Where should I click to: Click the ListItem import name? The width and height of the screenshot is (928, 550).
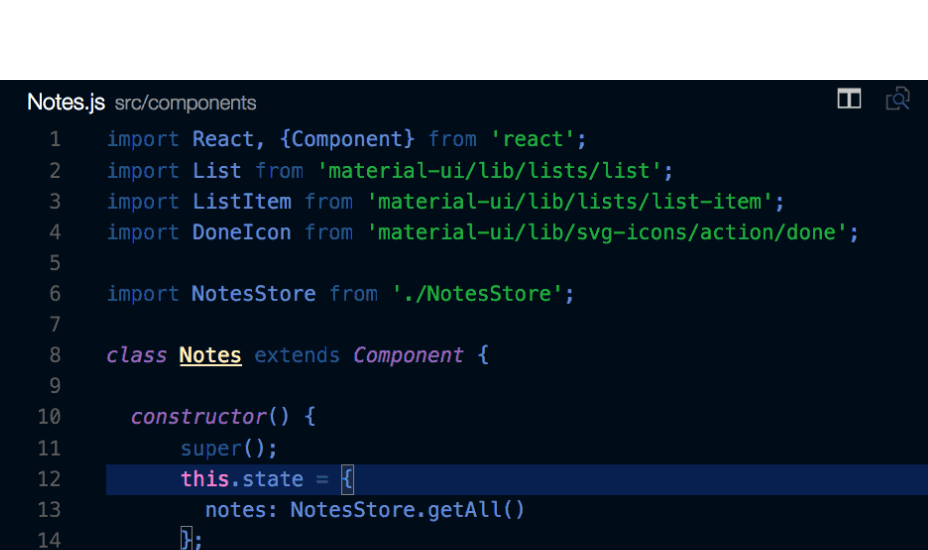[241, 201]
